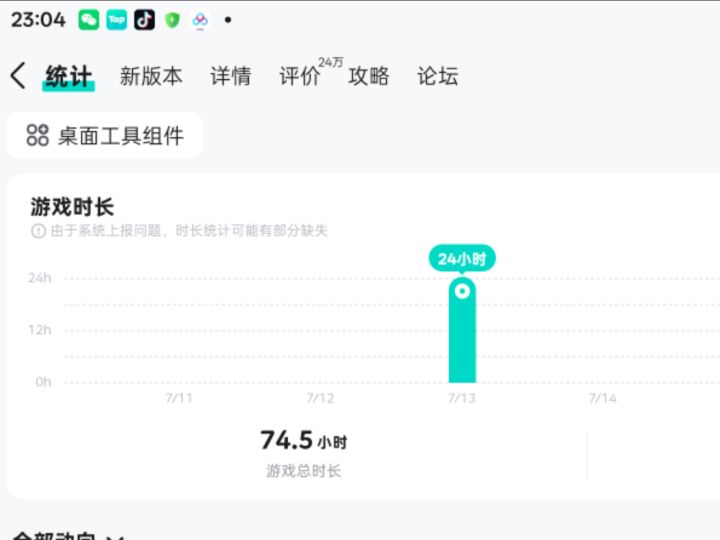720x540 pixels.
Task: Open the 评价 tab with 24万 badge
Action: click(311, 73)
